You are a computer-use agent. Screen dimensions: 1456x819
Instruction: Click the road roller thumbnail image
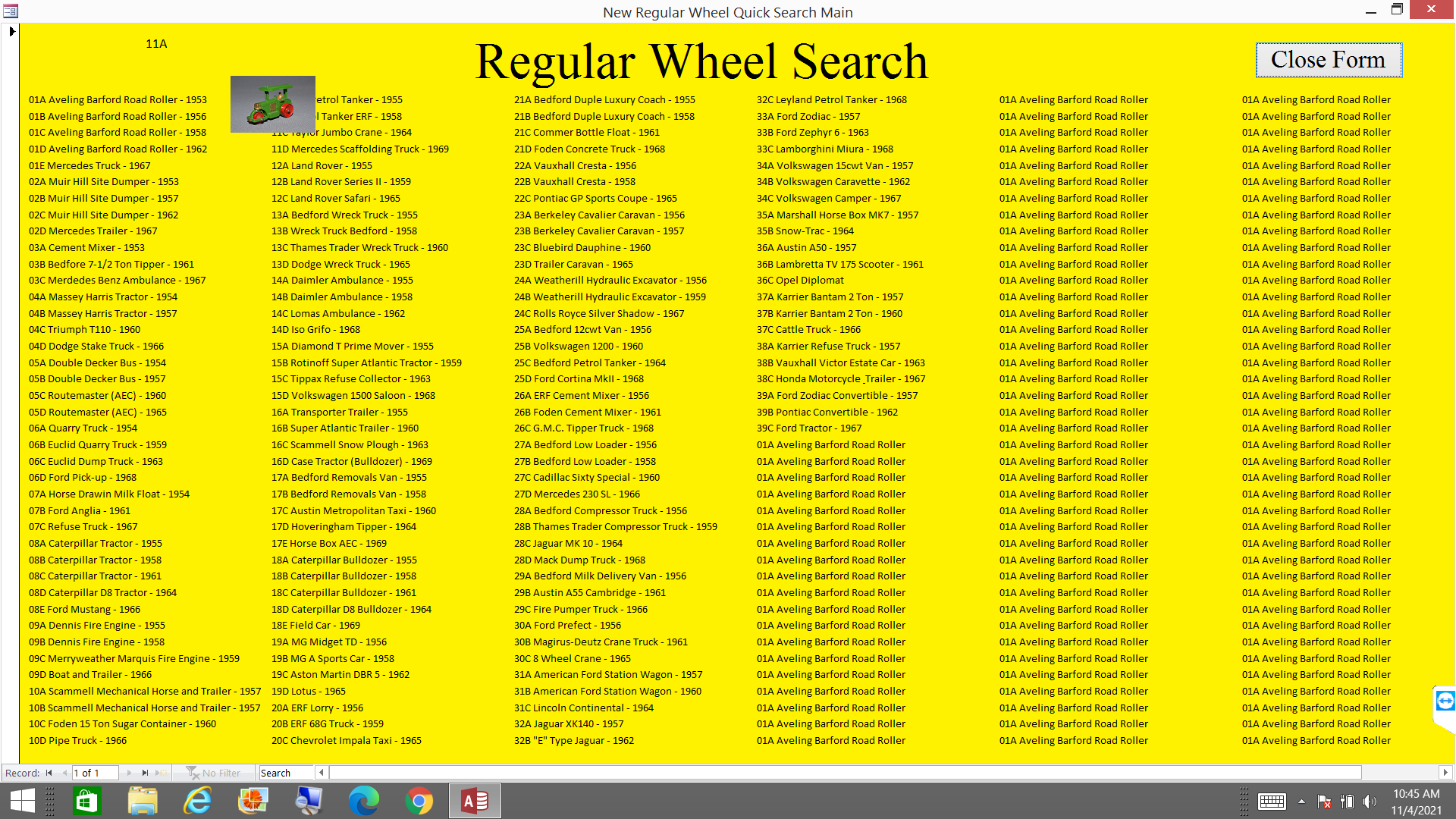coord(272,104)
